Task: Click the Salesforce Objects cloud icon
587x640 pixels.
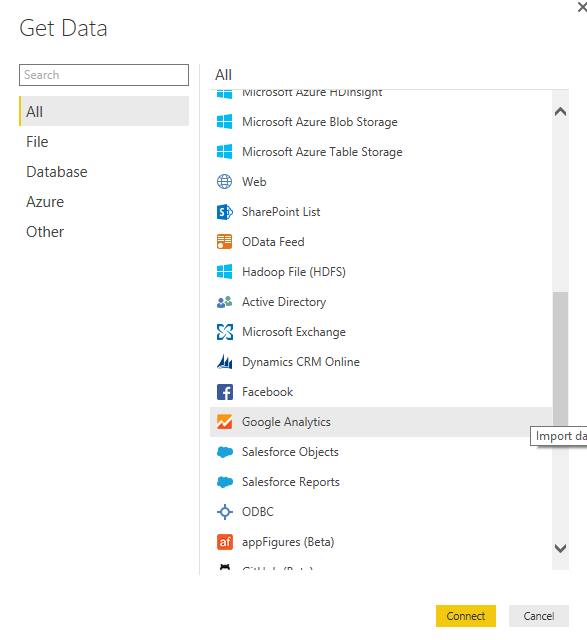Action: coord(225,452)
